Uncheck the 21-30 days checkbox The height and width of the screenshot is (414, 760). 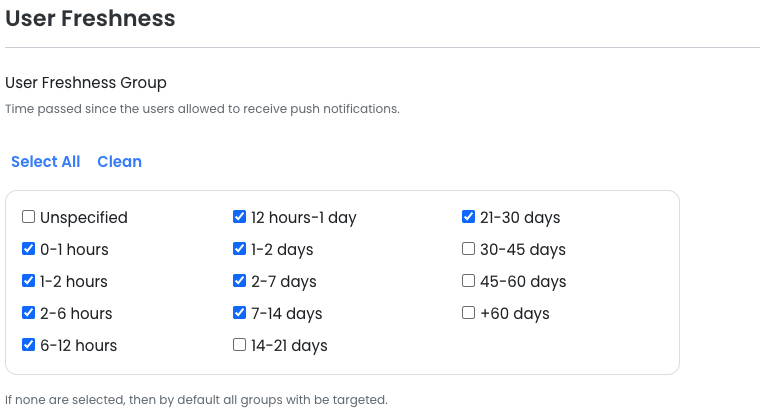468,217
